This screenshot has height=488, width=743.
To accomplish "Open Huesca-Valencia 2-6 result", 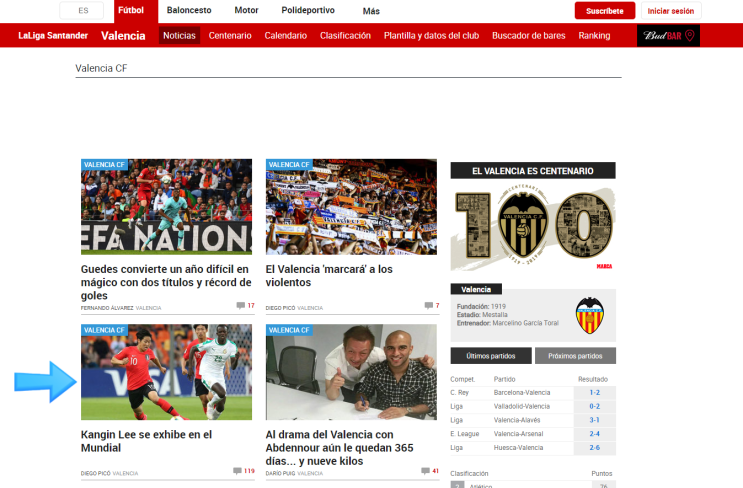I will point(595,448).
